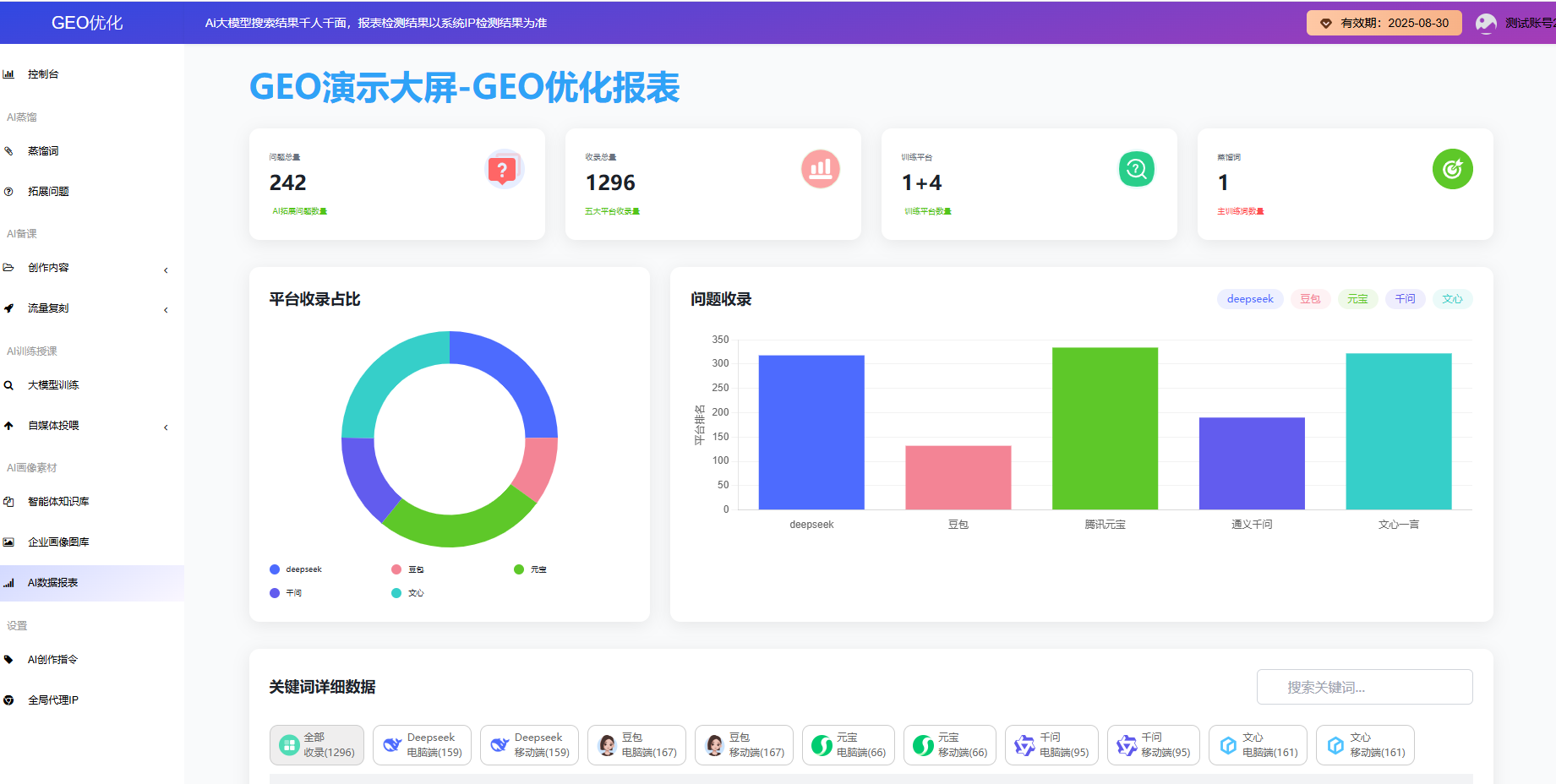The image size is (1556, 784).
Task: Expand the 自媒体投喂 submenu chevron
Action: 166,427
